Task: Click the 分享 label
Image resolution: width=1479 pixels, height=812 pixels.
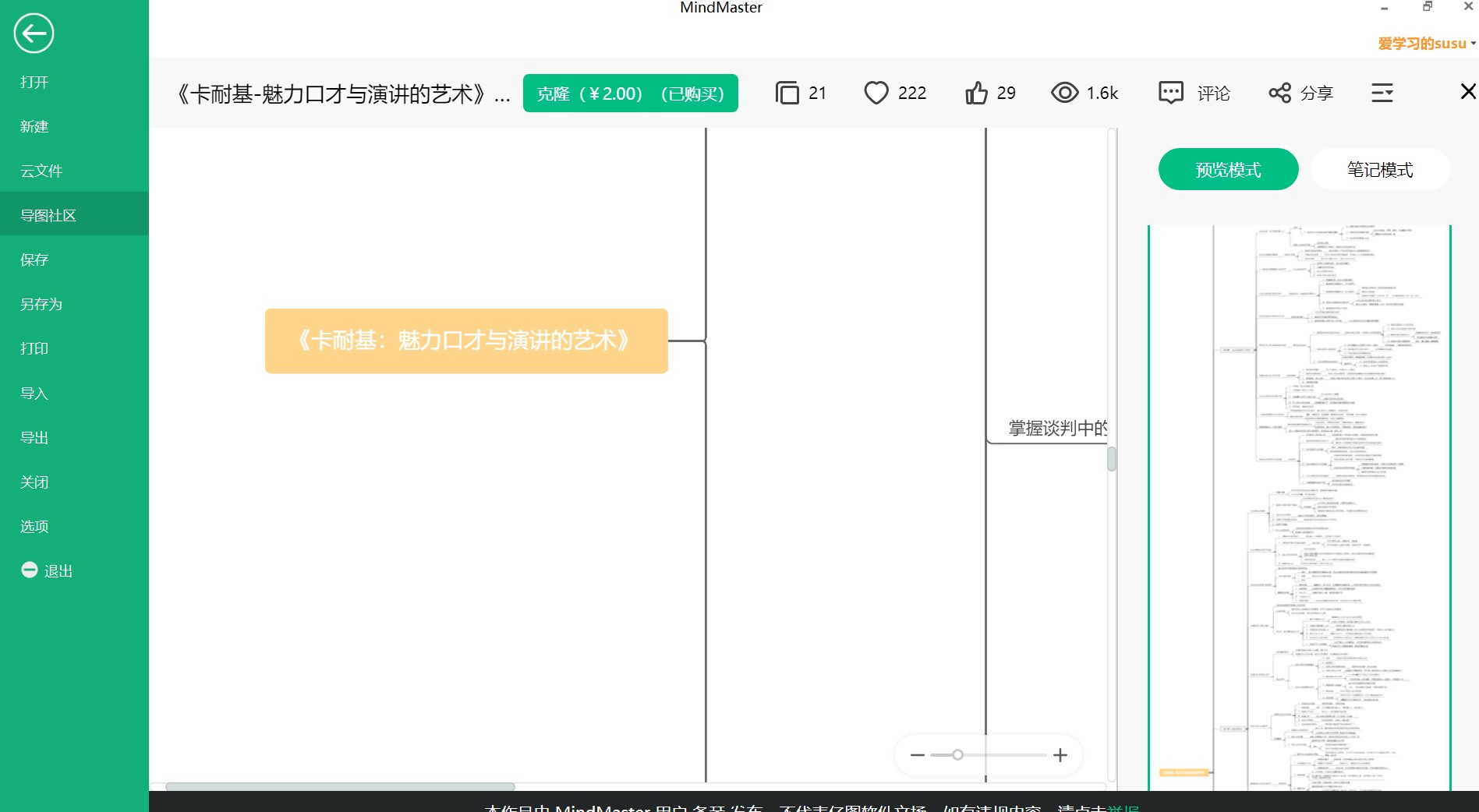Action: coord(1317,94)
